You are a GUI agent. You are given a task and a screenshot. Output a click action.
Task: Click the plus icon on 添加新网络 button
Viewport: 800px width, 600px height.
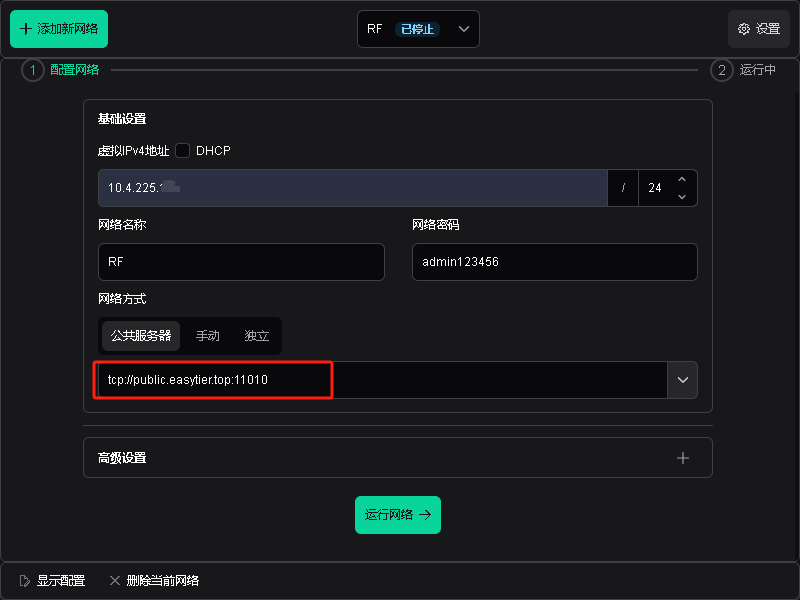click(x=24, y=29)
